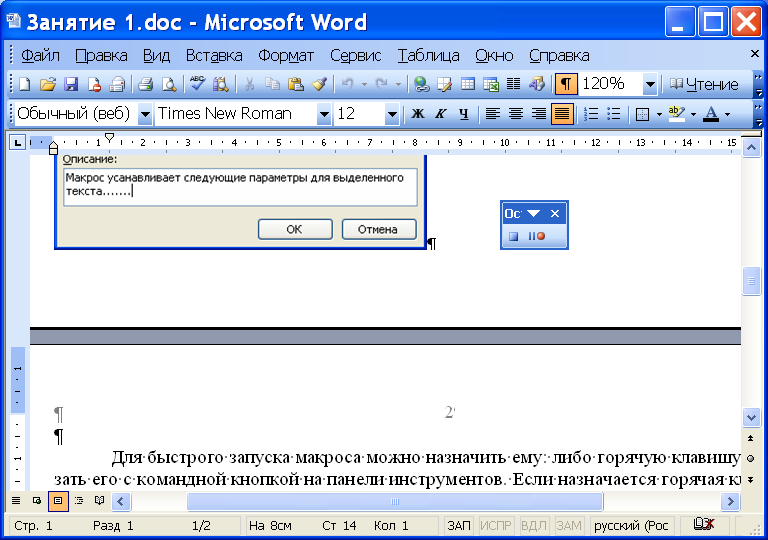Open the Формат menu
This screenshot has width=768, height=540.
(x=286, y=56)
